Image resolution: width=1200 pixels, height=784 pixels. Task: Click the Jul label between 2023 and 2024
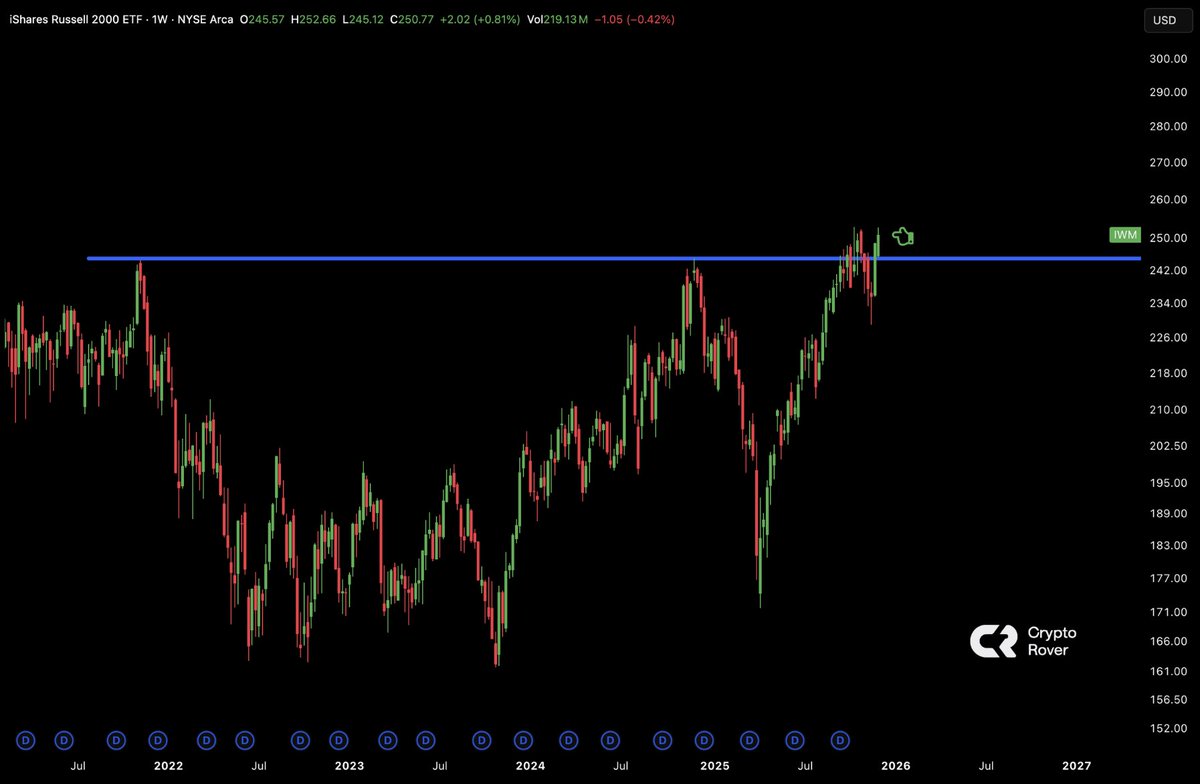tap(440, 766)
